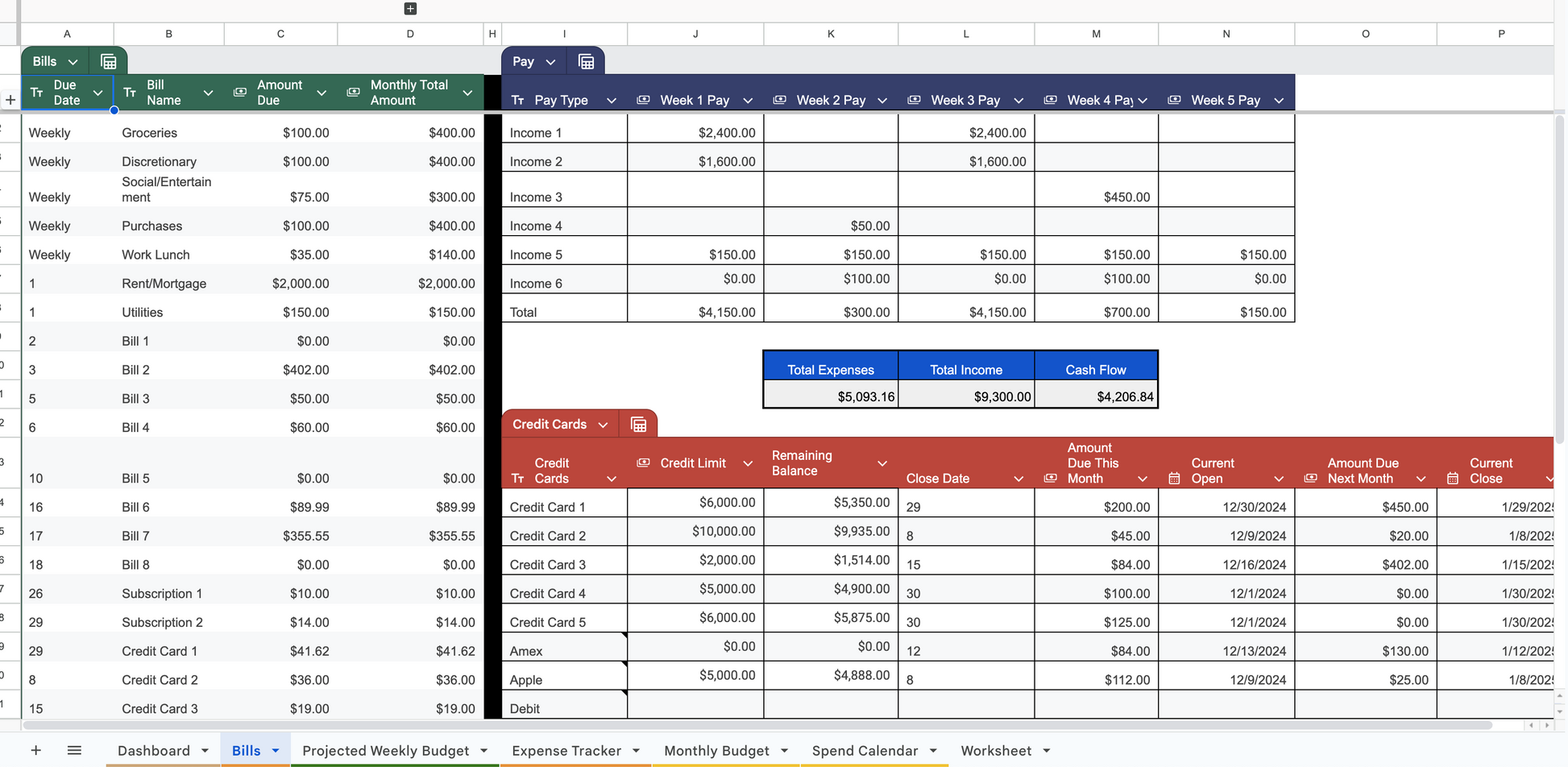This screenshot has width=1568, height=767.
Task: Expand the Credit Cards table dropdown
Action: [603, 425]
